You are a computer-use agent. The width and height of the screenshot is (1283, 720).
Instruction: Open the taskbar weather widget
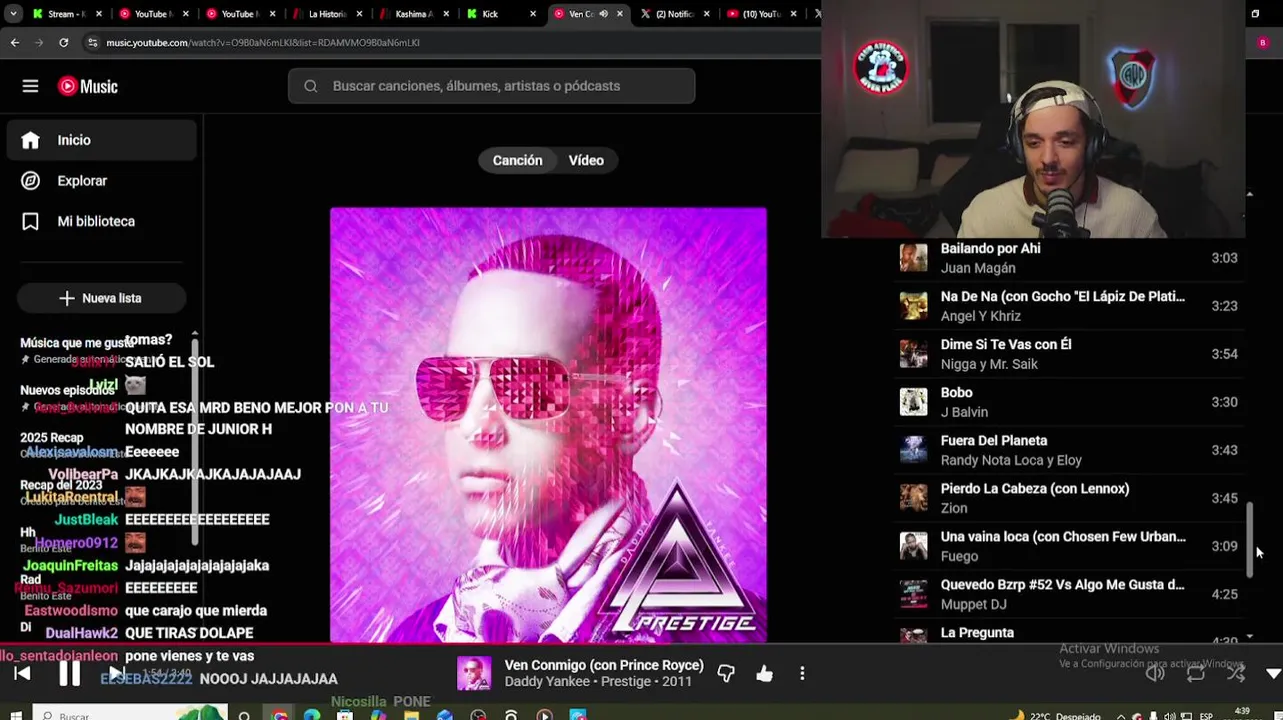coord(1055,715)
